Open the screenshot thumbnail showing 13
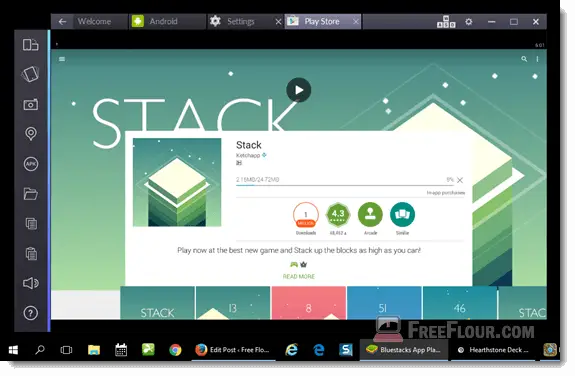 (233, 303)
